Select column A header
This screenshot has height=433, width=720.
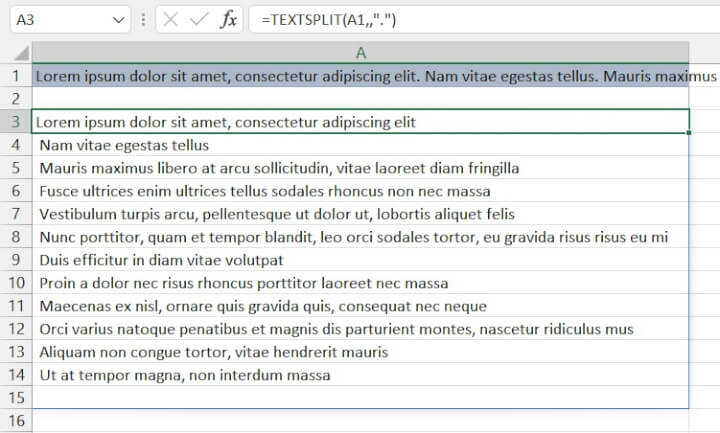click(360, 52)
